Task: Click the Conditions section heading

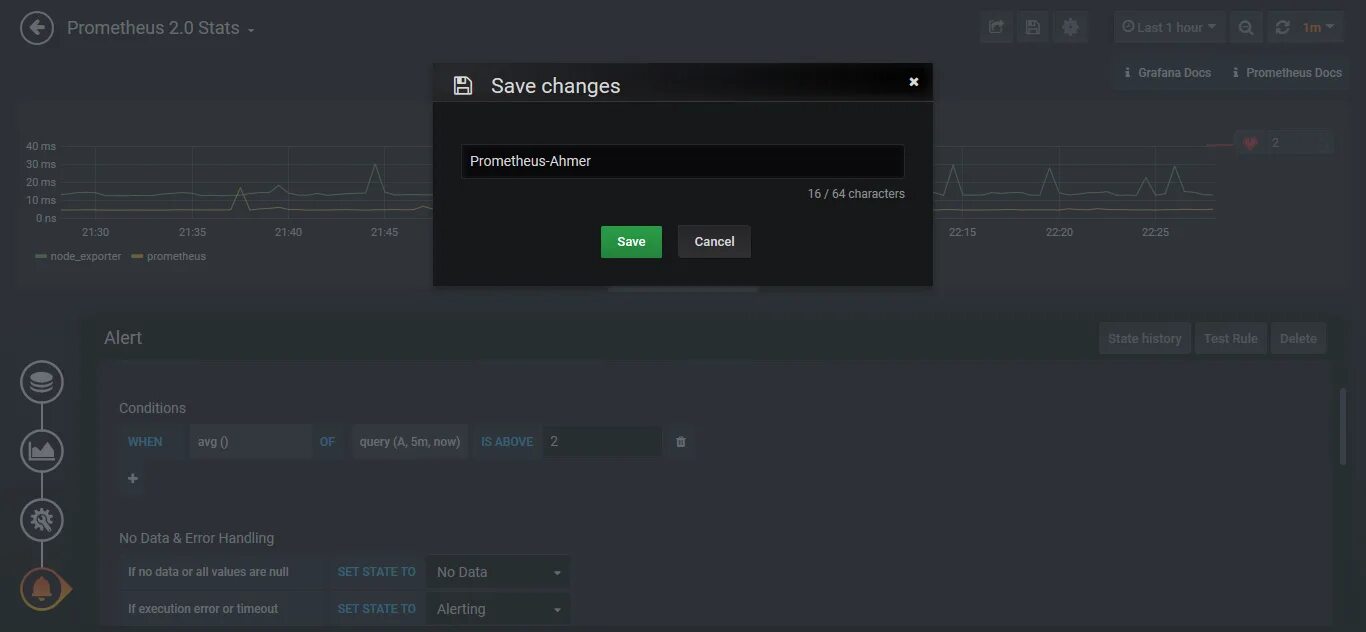Action: click(x=152, y=408)
